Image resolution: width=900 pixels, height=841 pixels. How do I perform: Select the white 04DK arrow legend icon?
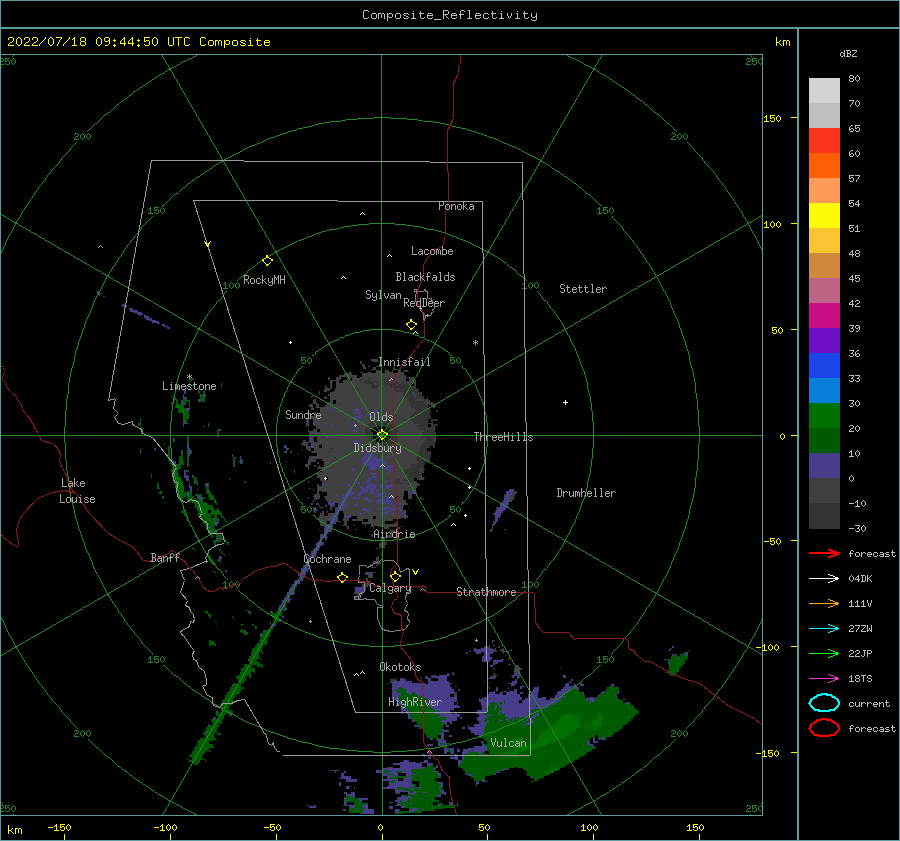[824, 578]
